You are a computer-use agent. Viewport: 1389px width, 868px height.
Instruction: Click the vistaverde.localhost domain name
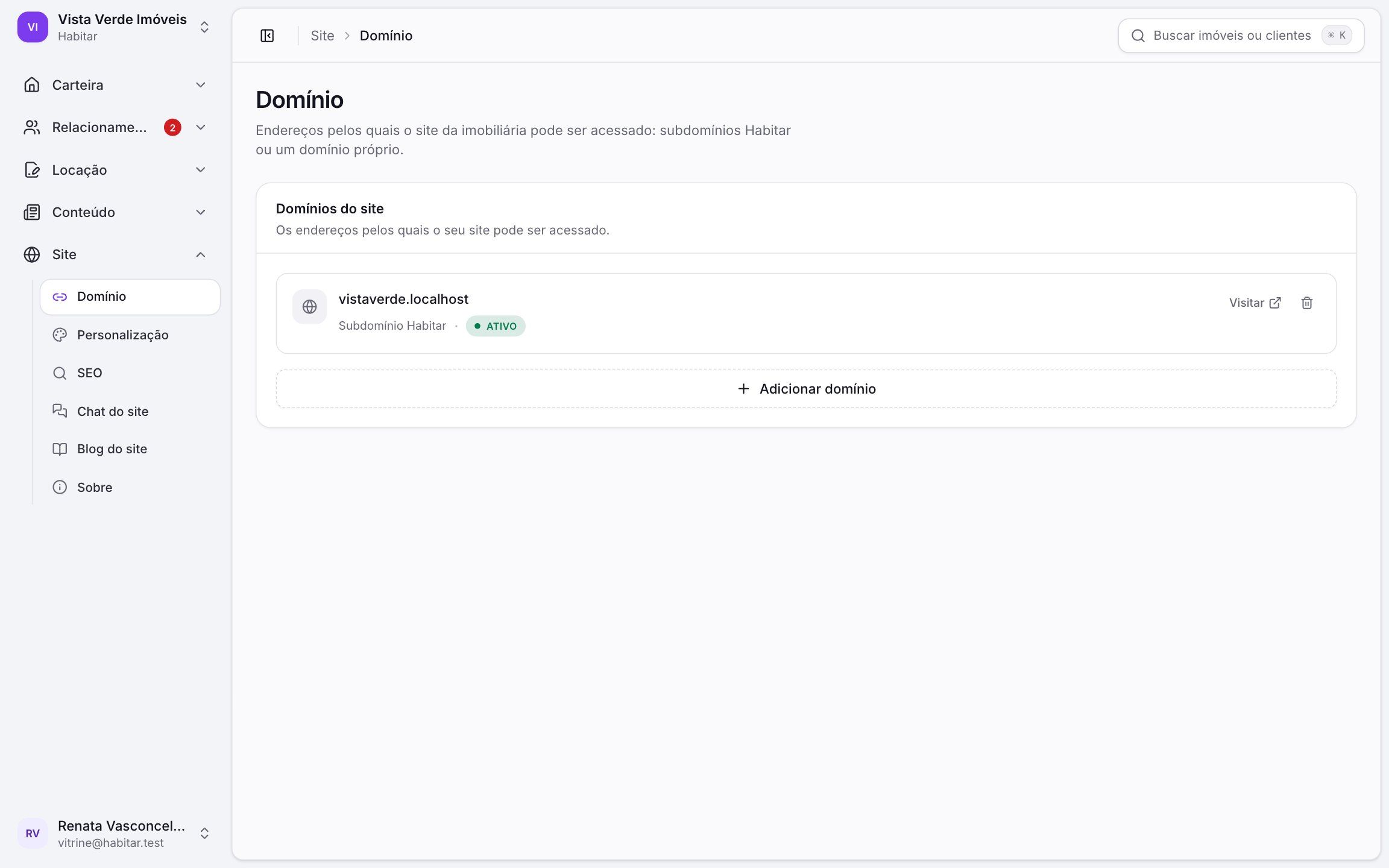click(403, 299)
